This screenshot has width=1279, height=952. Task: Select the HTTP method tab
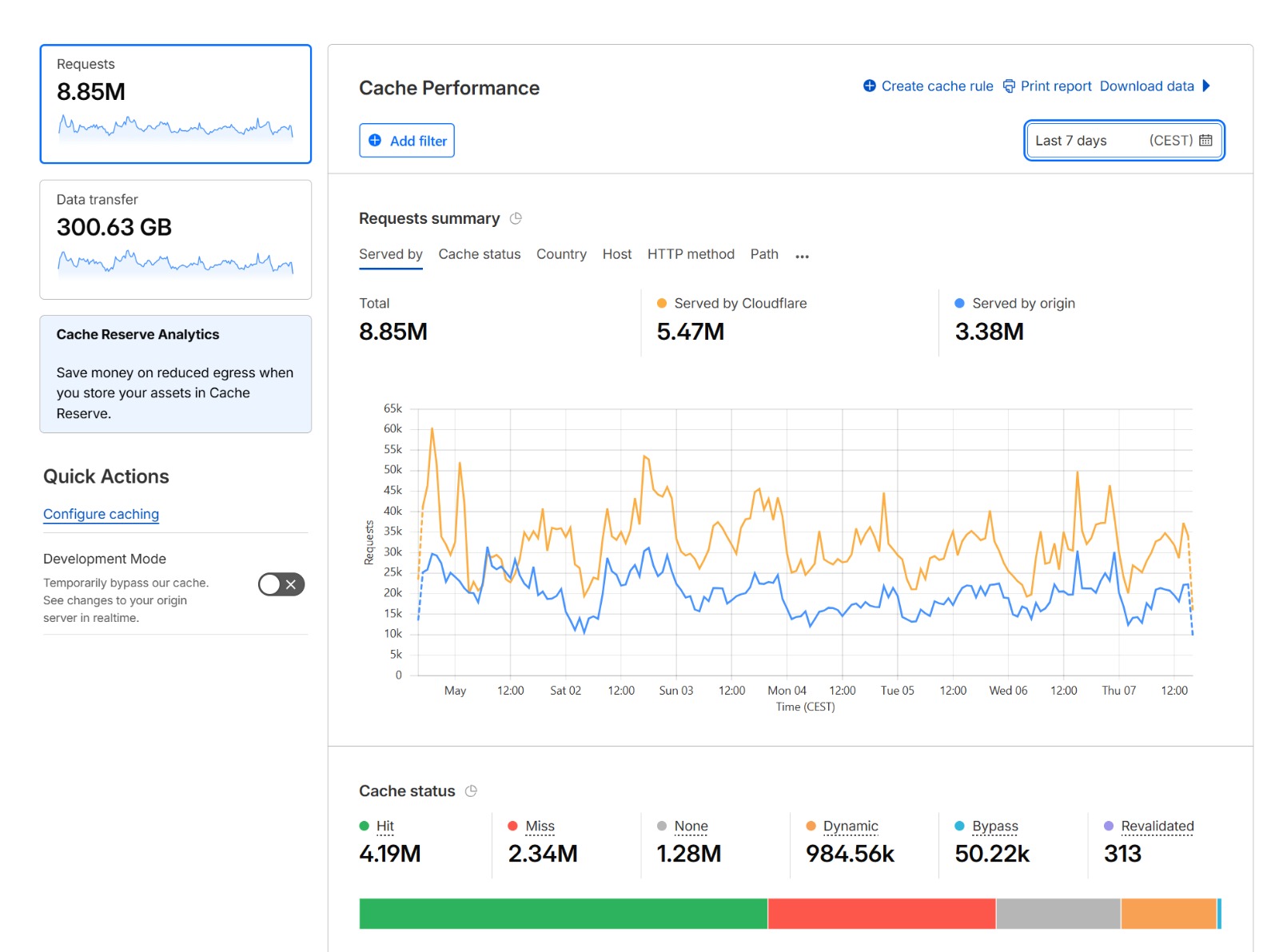point(691,254)
